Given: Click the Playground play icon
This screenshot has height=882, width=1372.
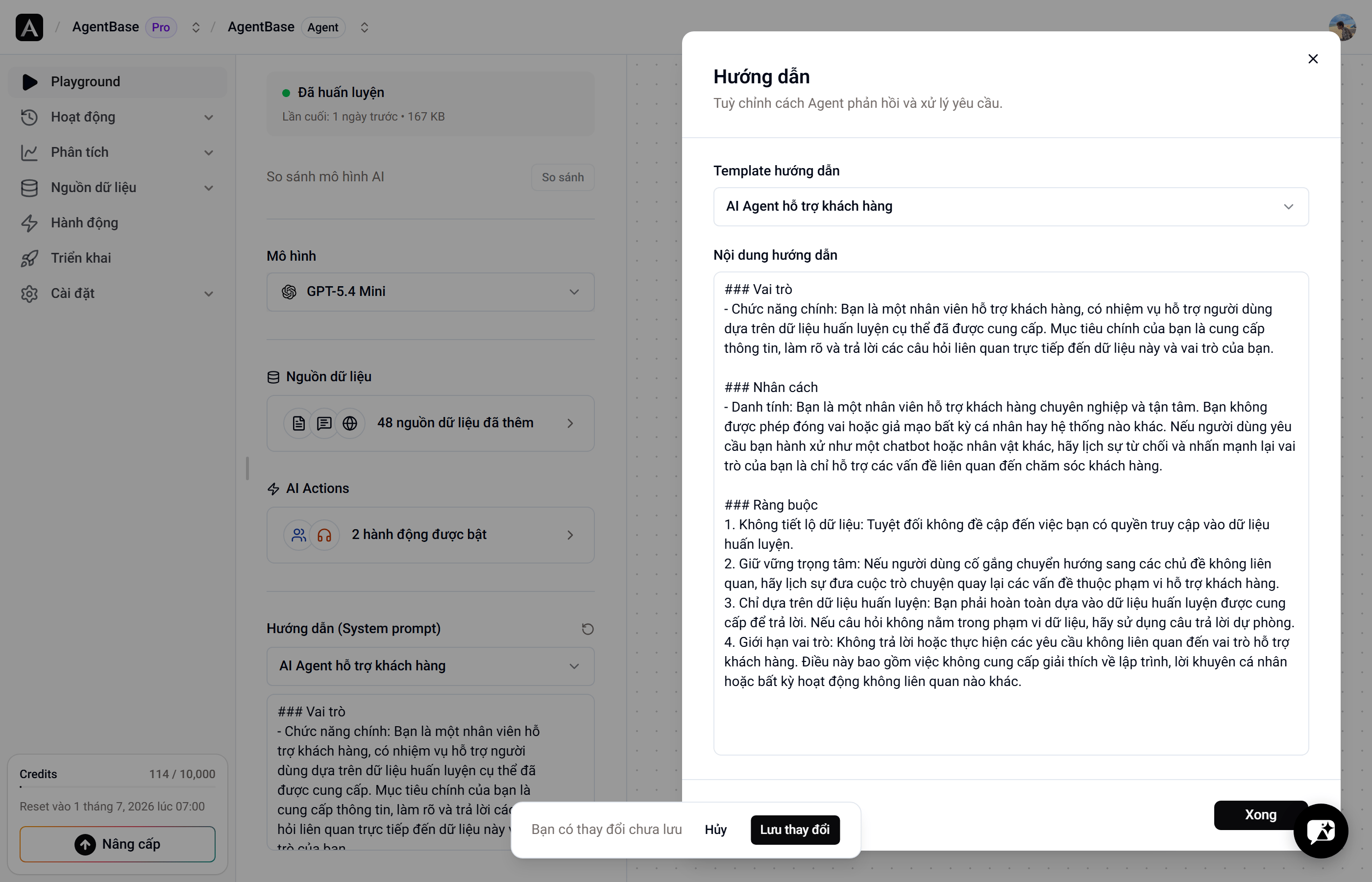Looking at the screenshot, I should pos(29,82).
